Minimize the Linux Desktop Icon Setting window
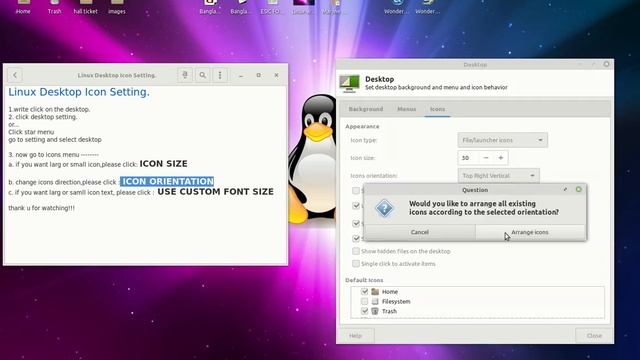 tap(241, 75)
